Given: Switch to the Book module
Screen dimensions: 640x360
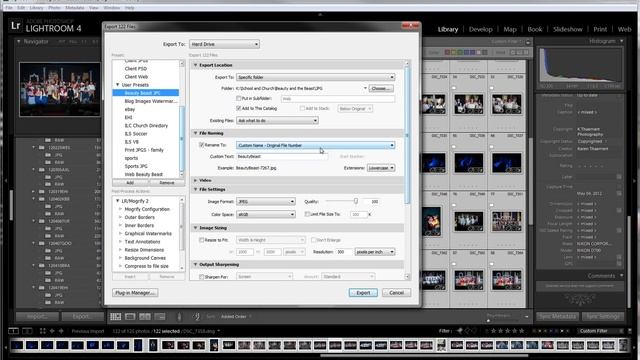Looking at the screenshot, I should tap(535, 29).
